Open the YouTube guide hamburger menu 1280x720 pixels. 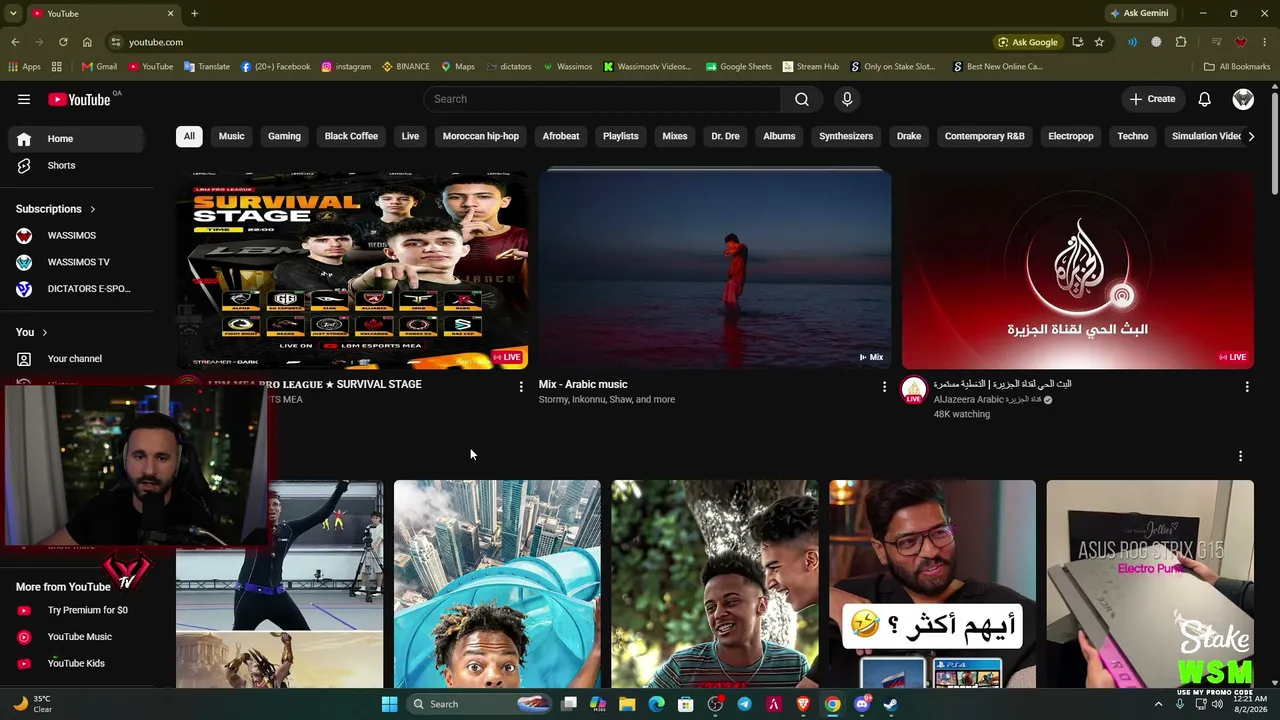[x=24, y=99]
